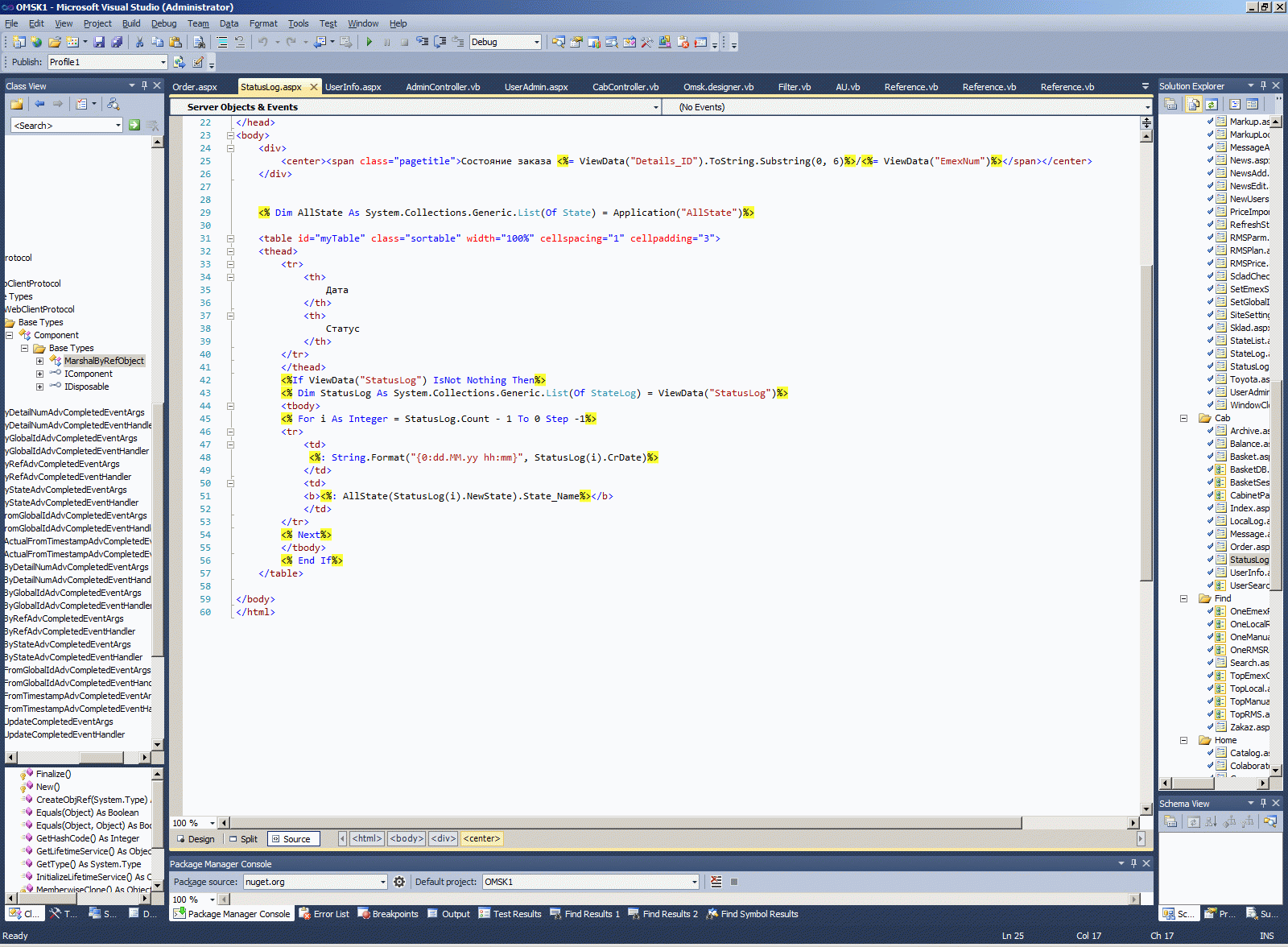Viewport: 1288px width, 947px height.
Task: Click the green search go arrow
Action: click(x=134, y=125)
